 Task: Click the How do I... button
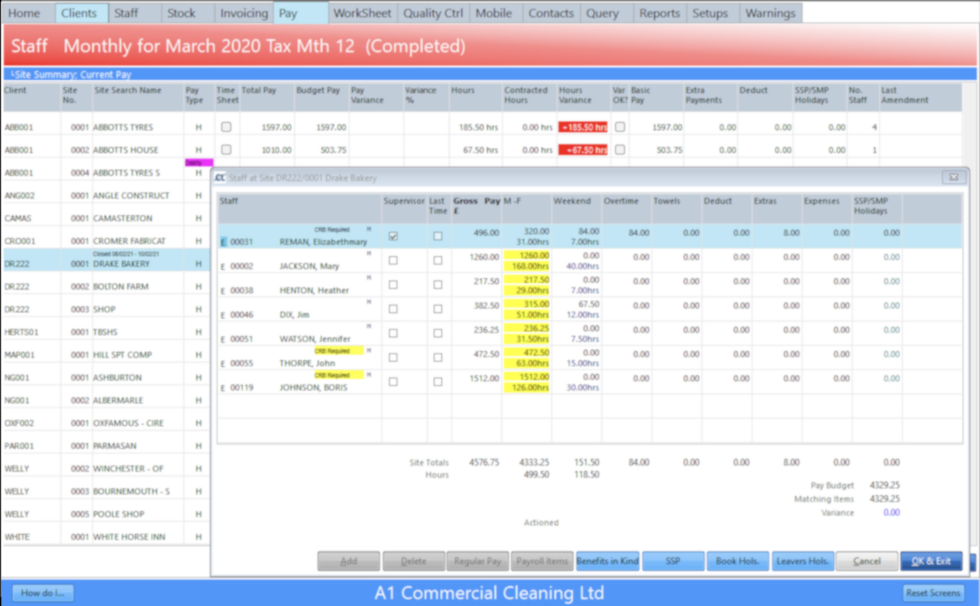42,592
